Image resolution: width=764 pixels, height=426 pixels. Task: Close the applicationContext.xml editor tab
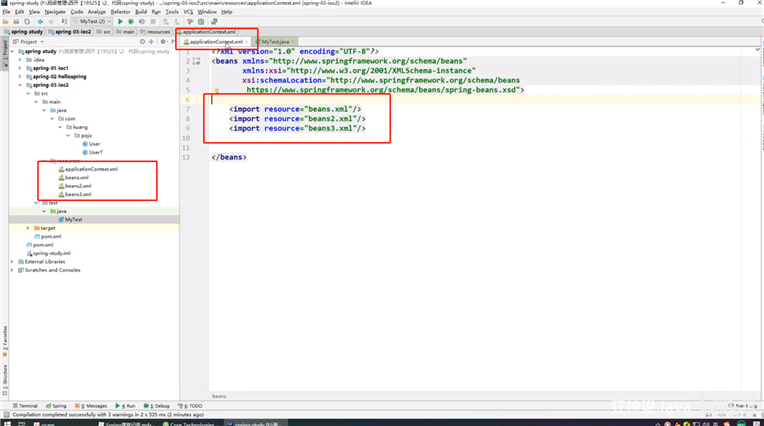coord(247,42)
